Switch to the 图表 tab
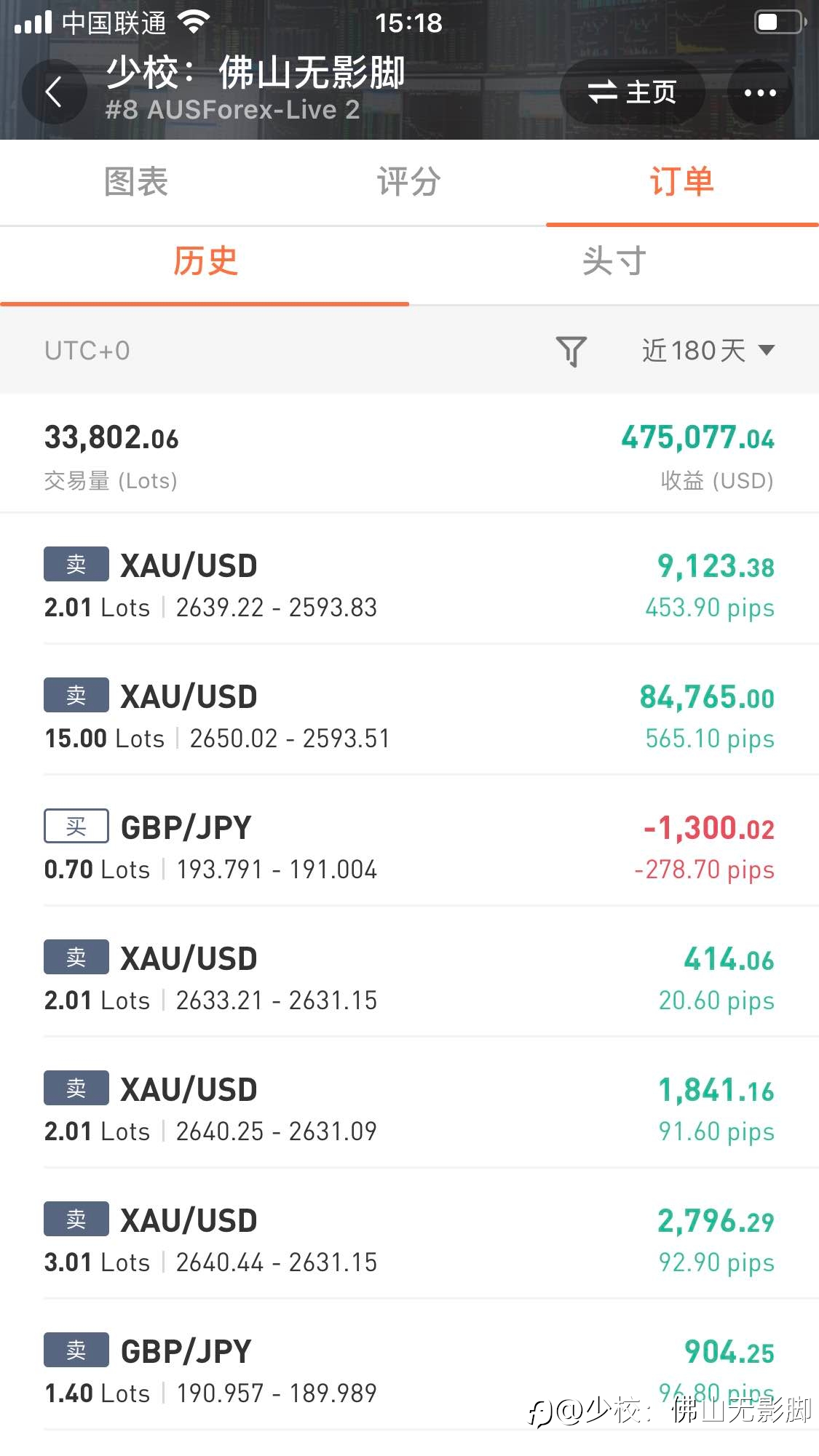Image resolution: width=819 pixels, height=1456 pixels. pos(136,182)
